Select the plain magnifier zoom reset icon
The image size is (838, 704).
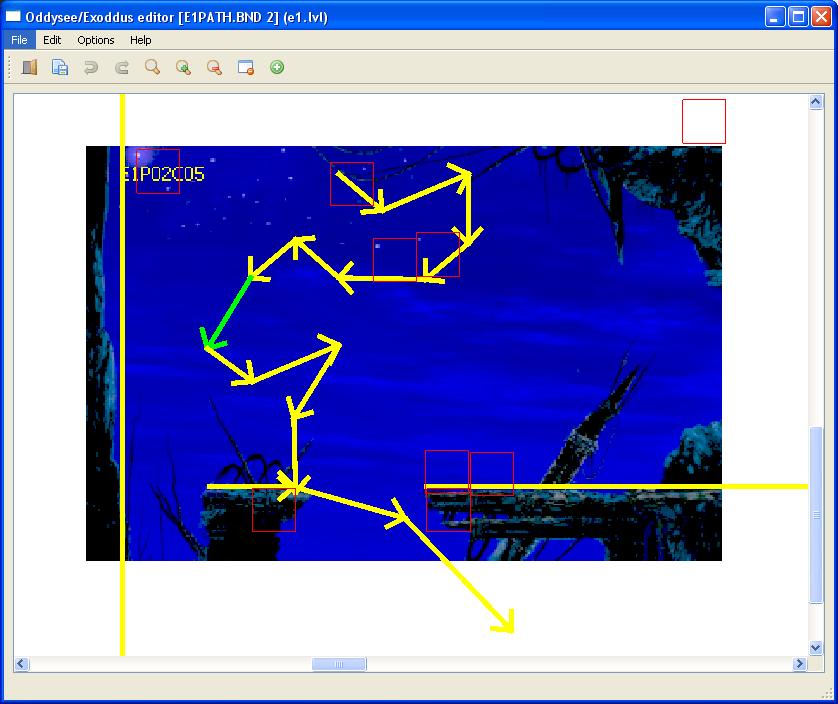(x=153, y=67)
